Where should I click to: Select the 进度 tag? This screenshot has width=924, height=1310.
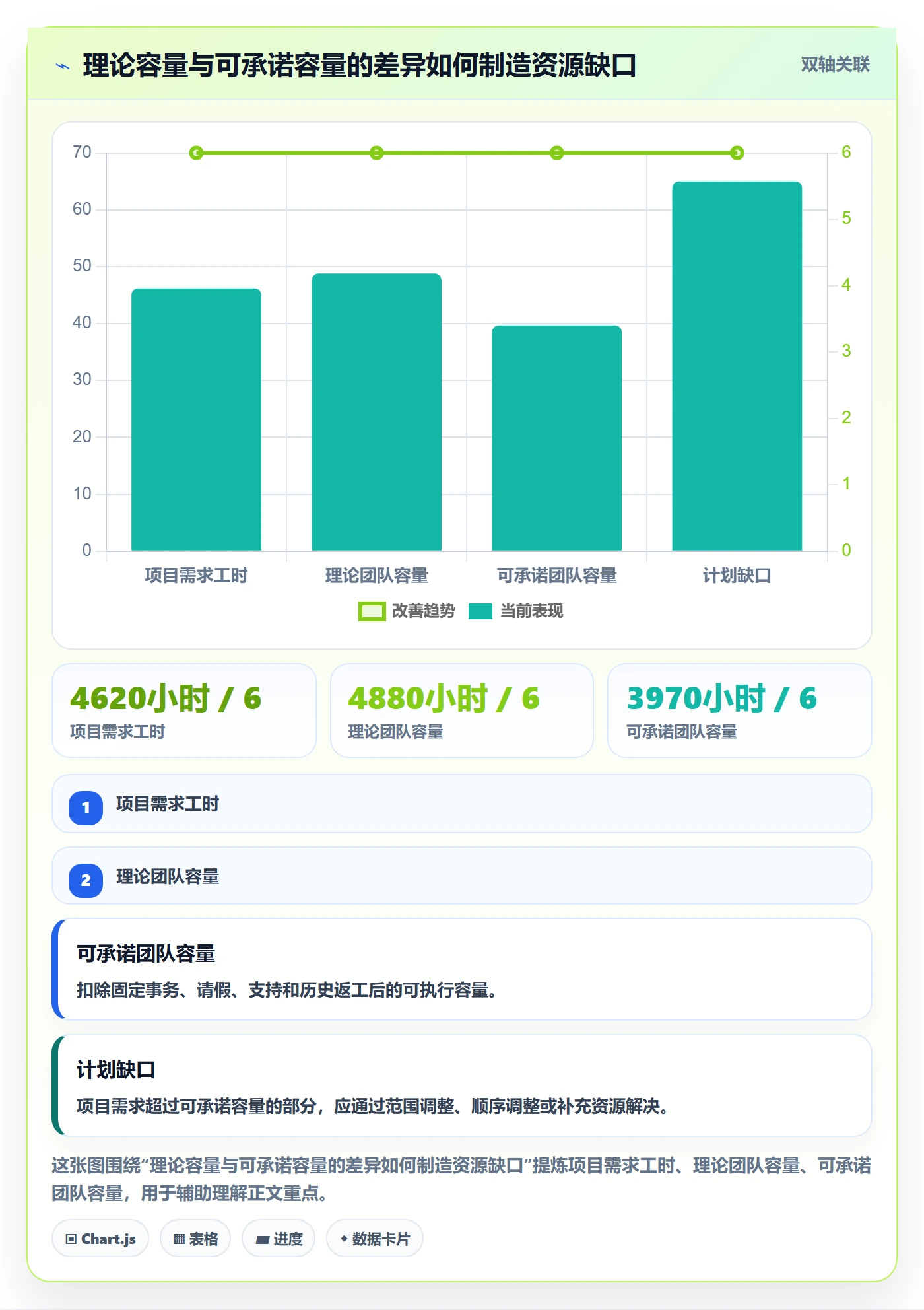279,1239
